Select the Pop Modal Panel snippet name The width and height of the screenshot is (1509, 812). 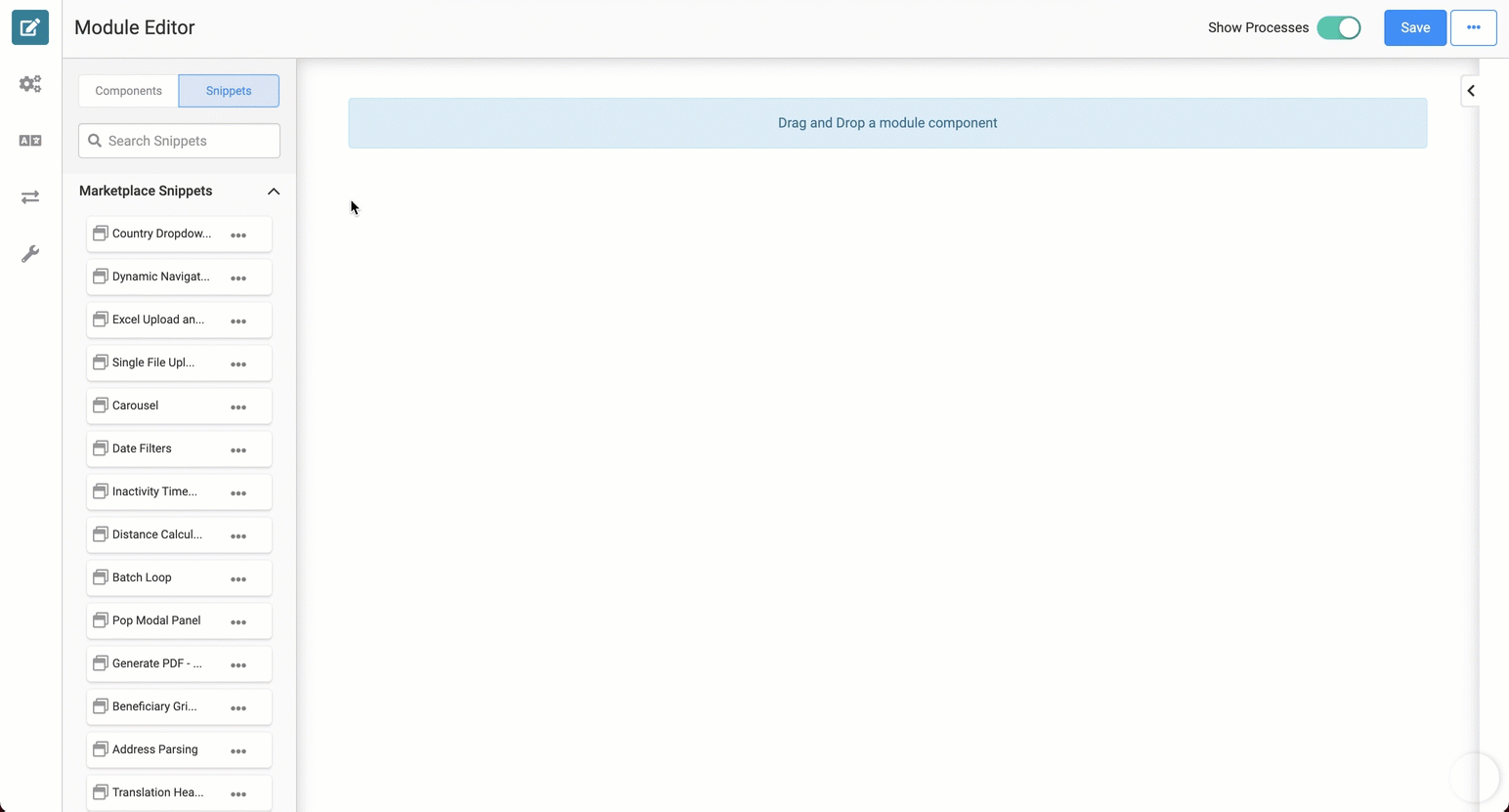[156, 620]
